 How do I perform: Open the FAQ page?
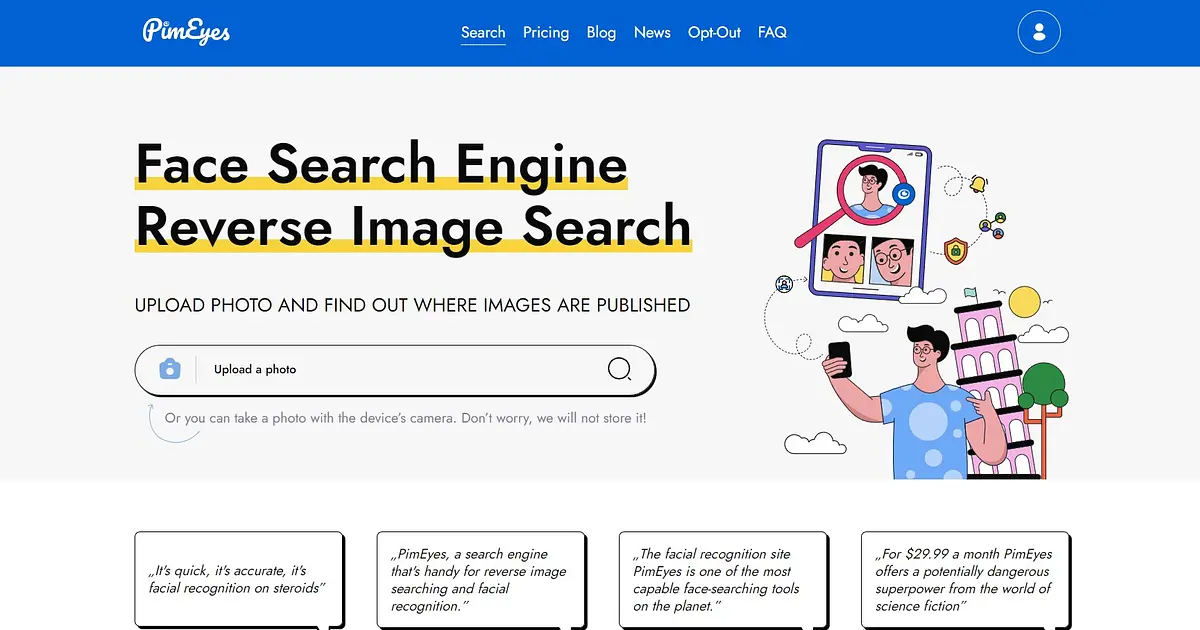coord(772,32)
